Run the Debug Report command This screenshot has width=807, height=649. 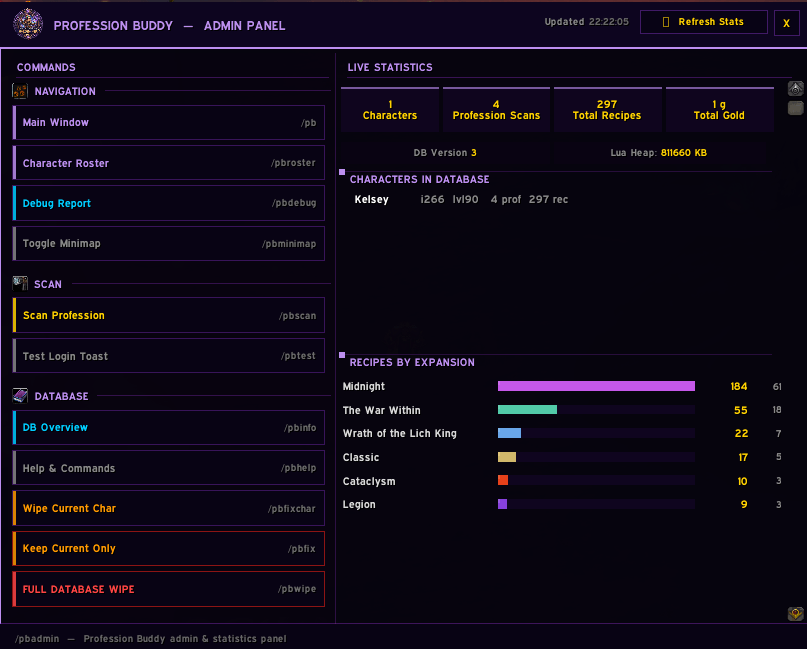pyautogui.click(x=169, y=203)
